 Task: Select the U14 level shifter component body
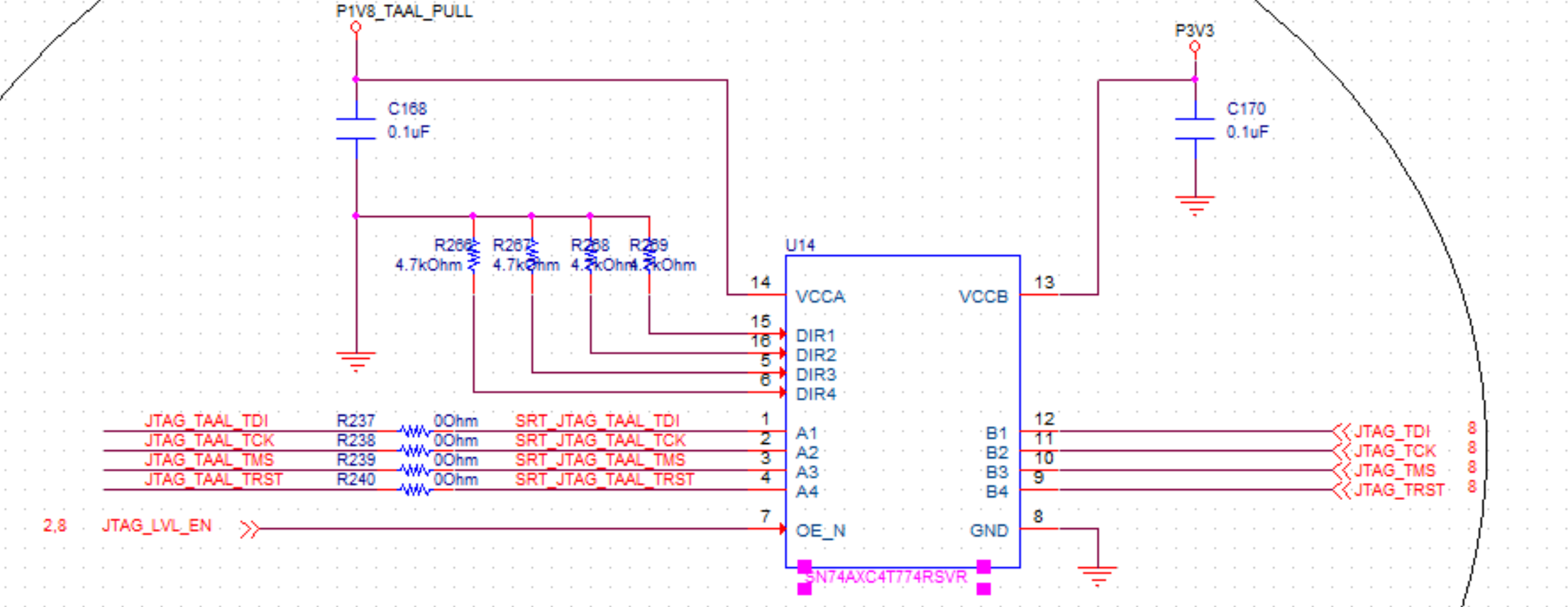[902, 411]
